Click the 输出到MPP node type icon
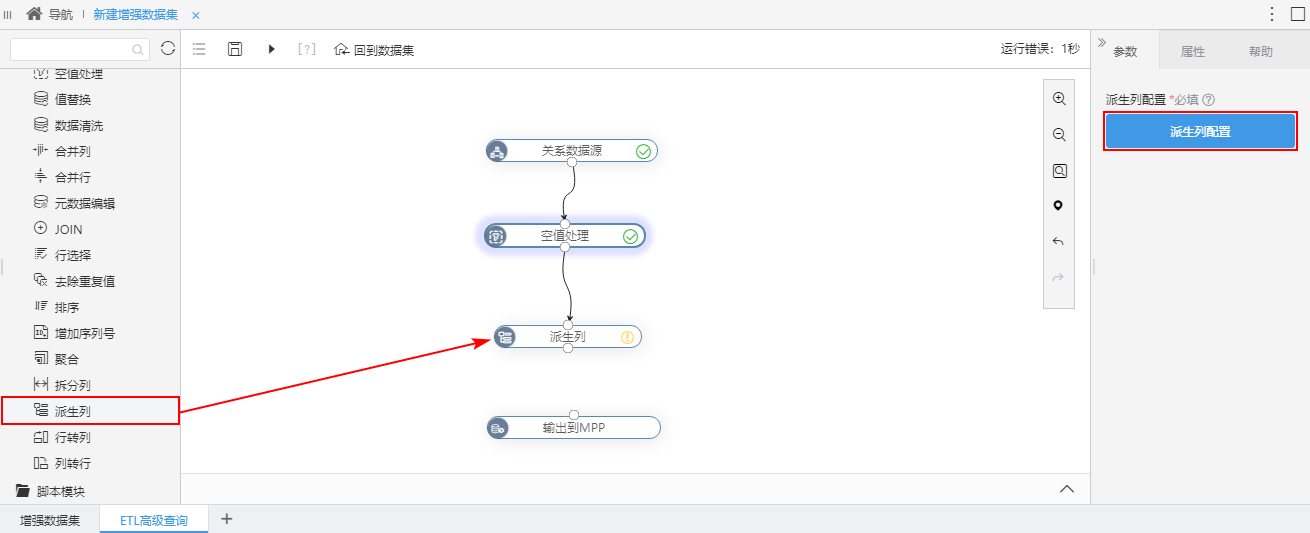Screen dimensions: 1310x533 click(497, 428)
